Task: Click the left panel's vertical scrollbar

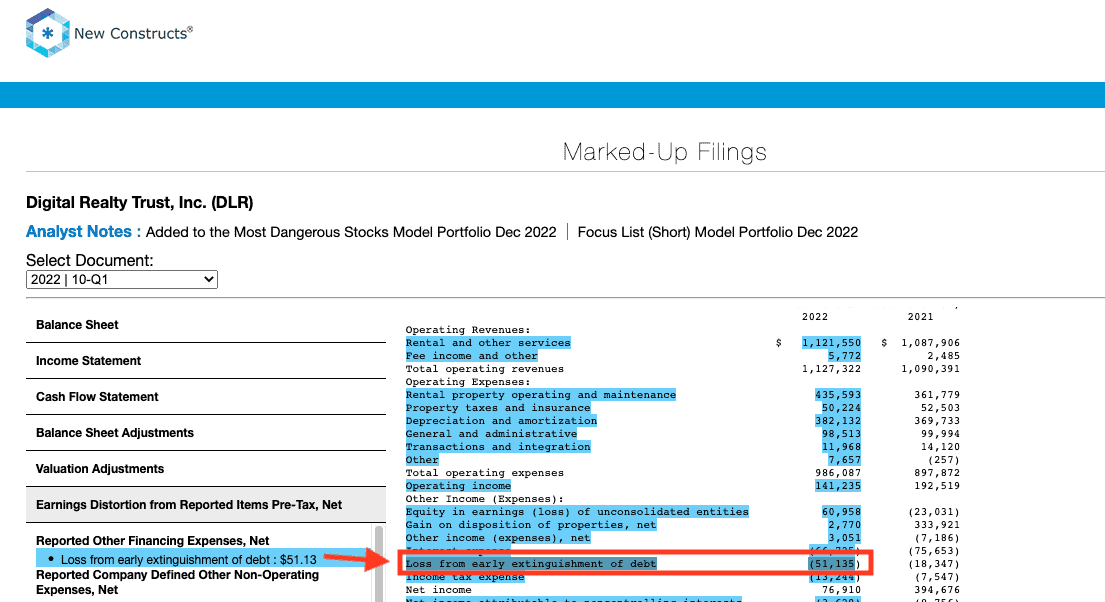Action: [x=379, y=563]
